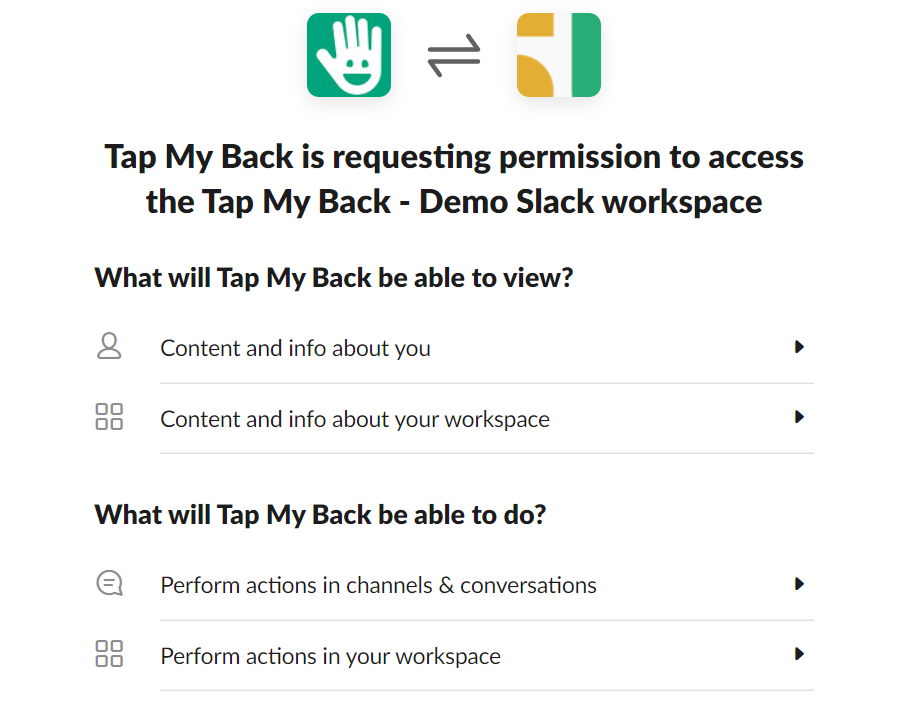The image size is (914, 720).
Task: Click the green stripe of the workspace logo
Action: [586, 55]
